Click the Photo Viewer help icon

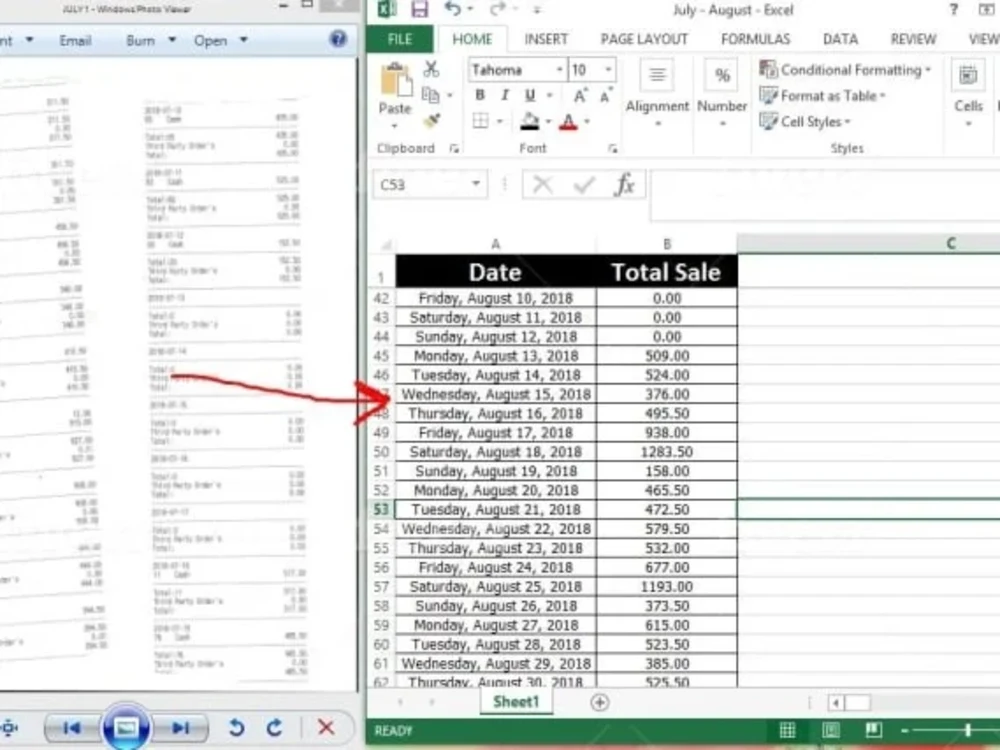pyautogui.click(x=338, y=39)
